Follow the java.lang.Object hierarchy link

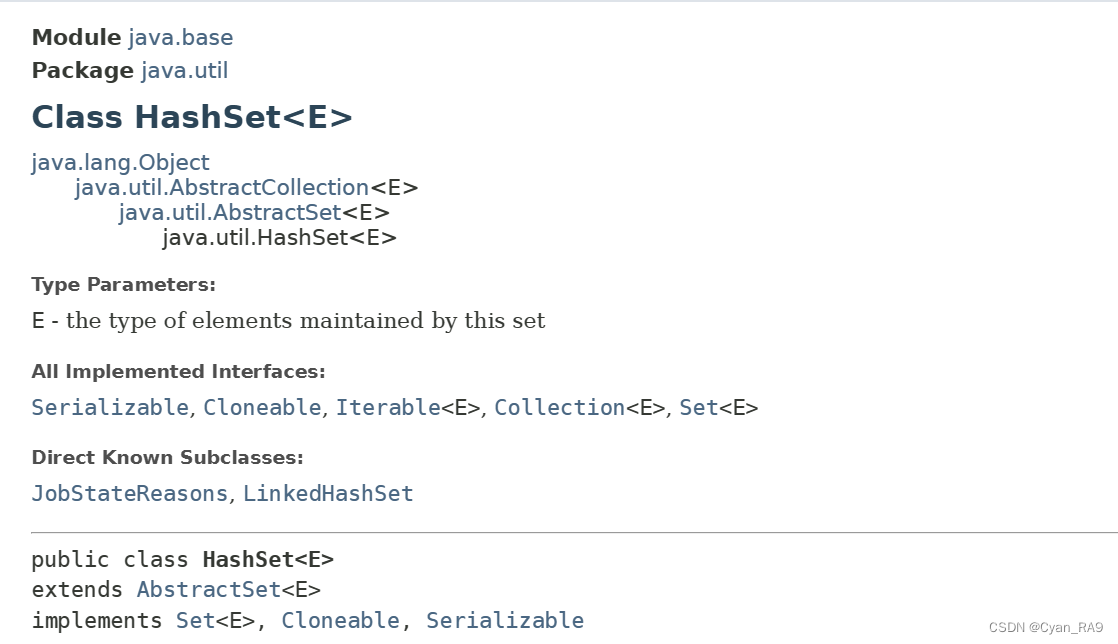point(120,163)
